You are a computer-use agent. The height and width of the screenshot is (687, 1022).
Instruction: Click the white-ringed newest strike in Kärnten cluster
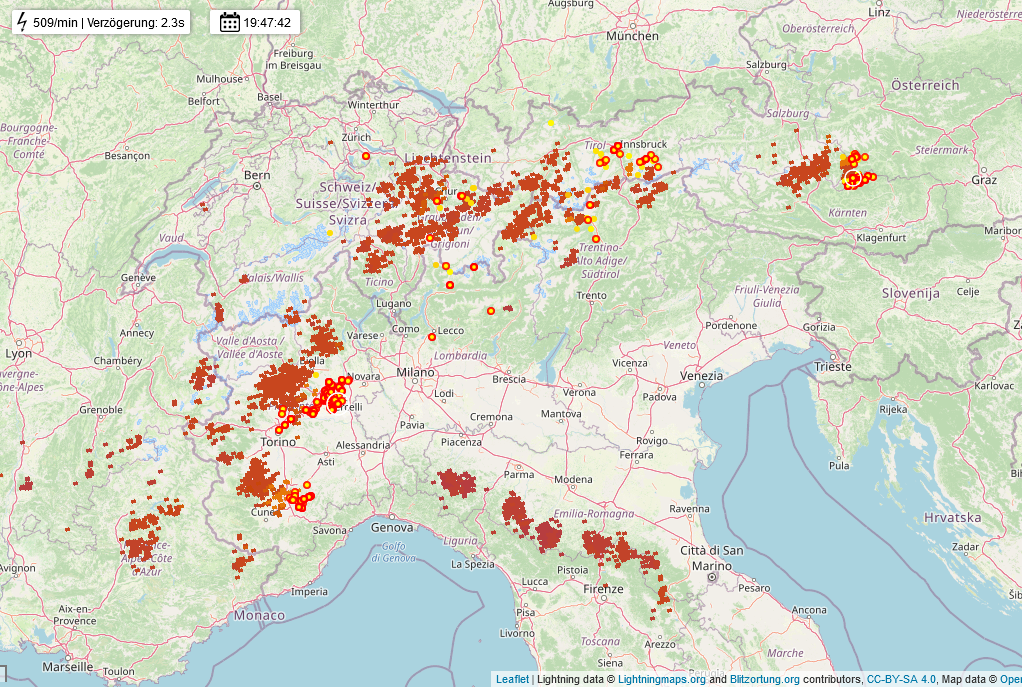click(x=853, y=179)
